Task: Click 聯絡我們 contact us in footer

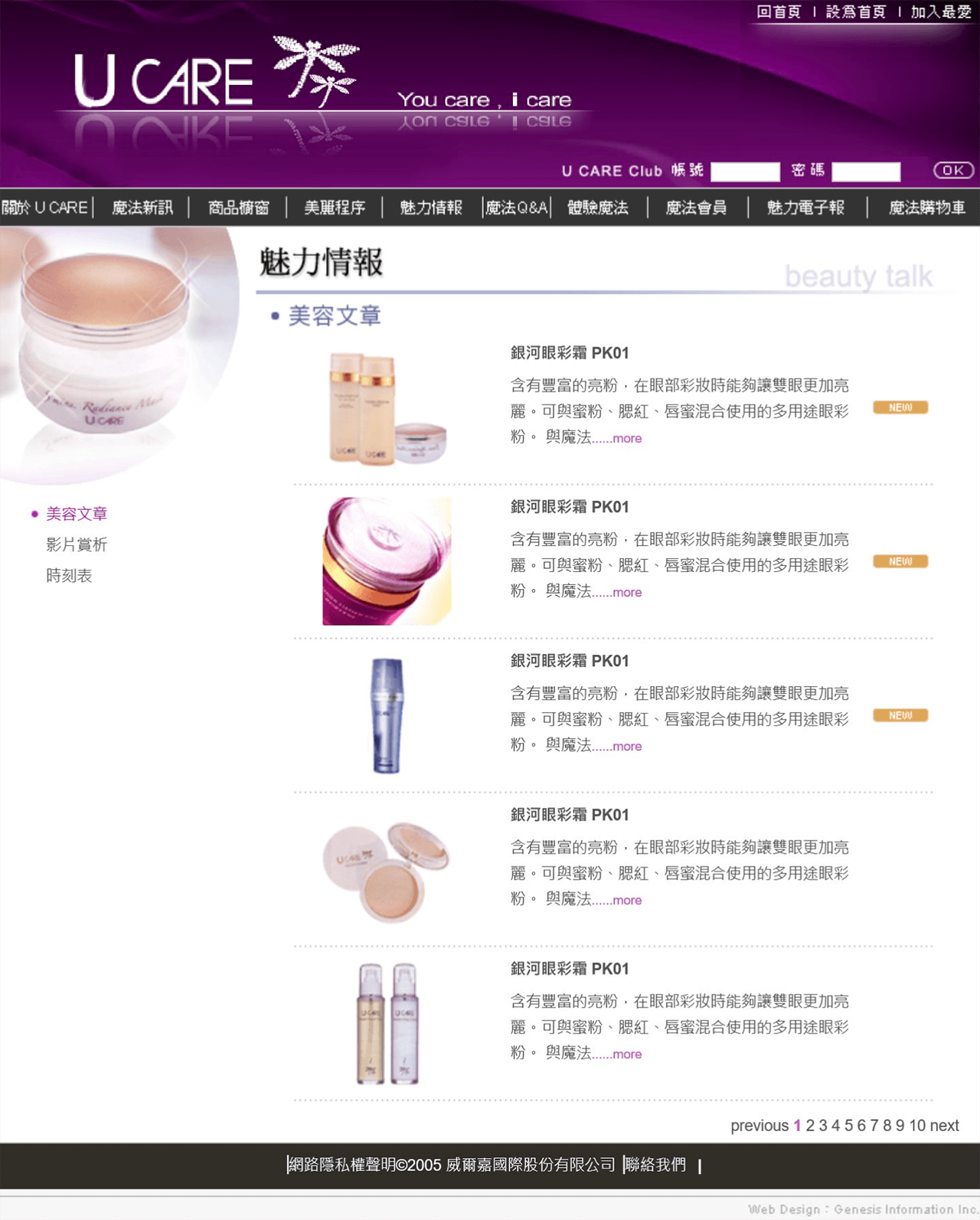Action: (x=656, y=1165)
